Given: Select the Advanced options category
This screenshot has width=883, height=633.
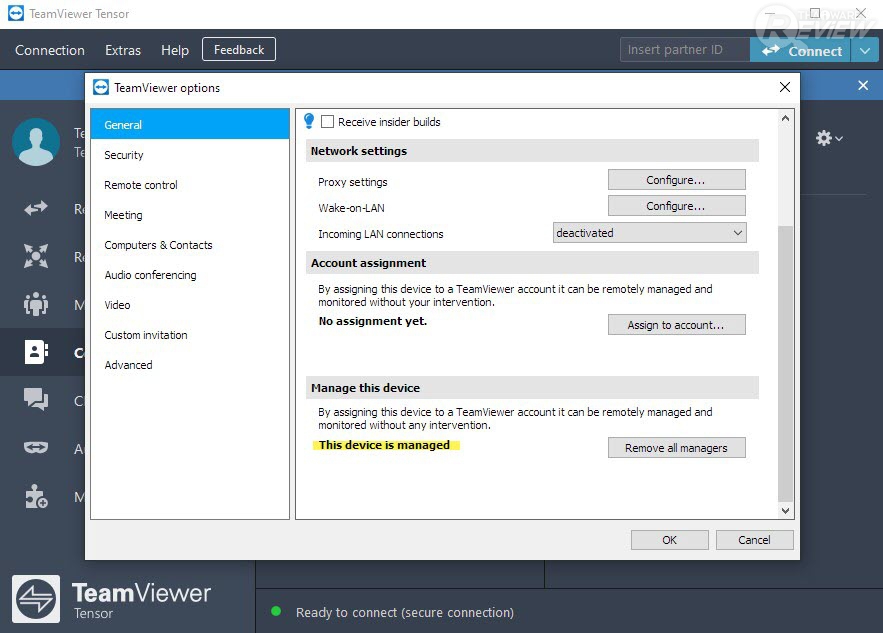Looking at the screenshot, I should coord(190,365).
